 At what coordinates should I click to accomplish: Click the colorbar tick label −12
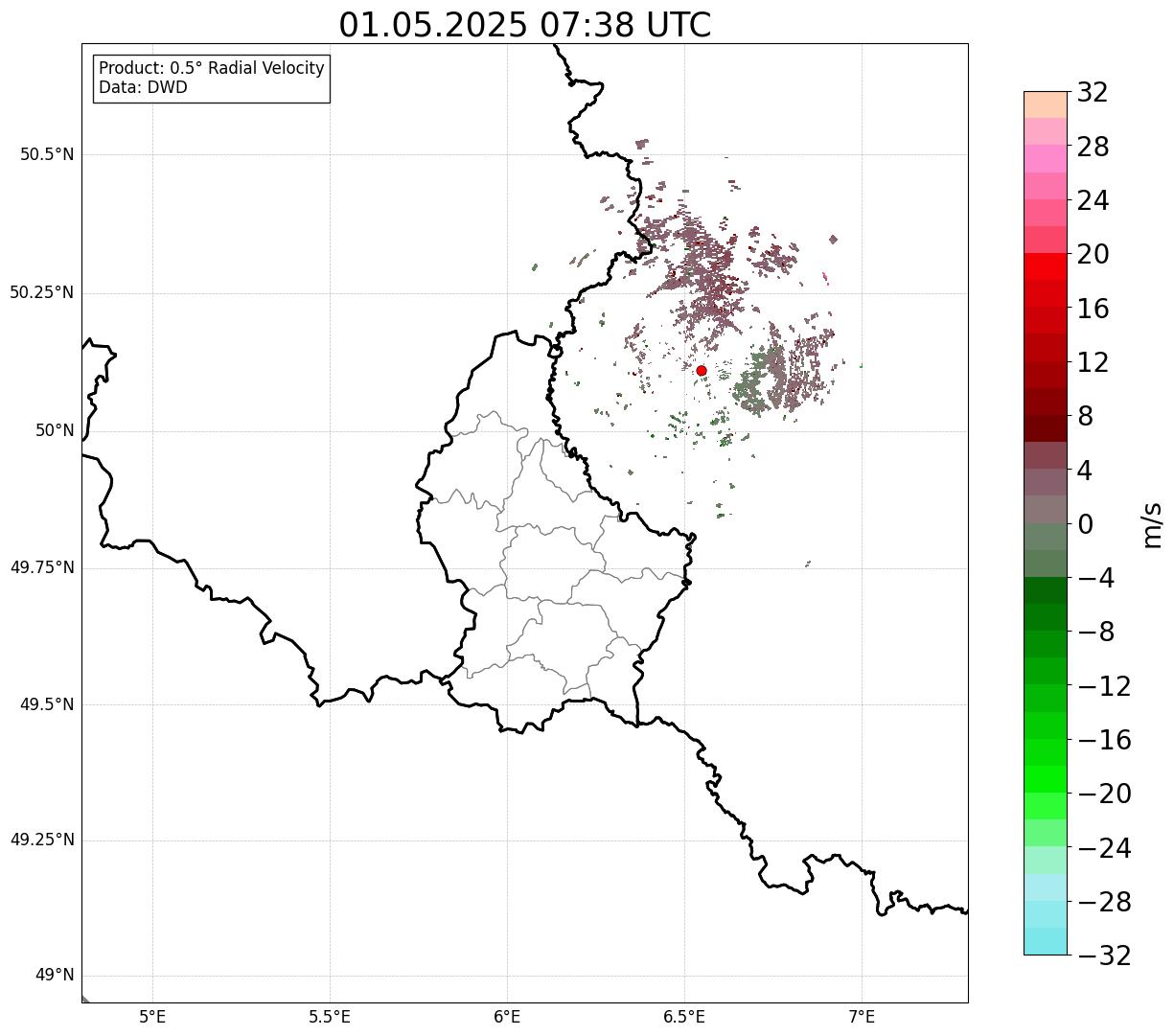pyautogui.click(x=1104, y=686)
